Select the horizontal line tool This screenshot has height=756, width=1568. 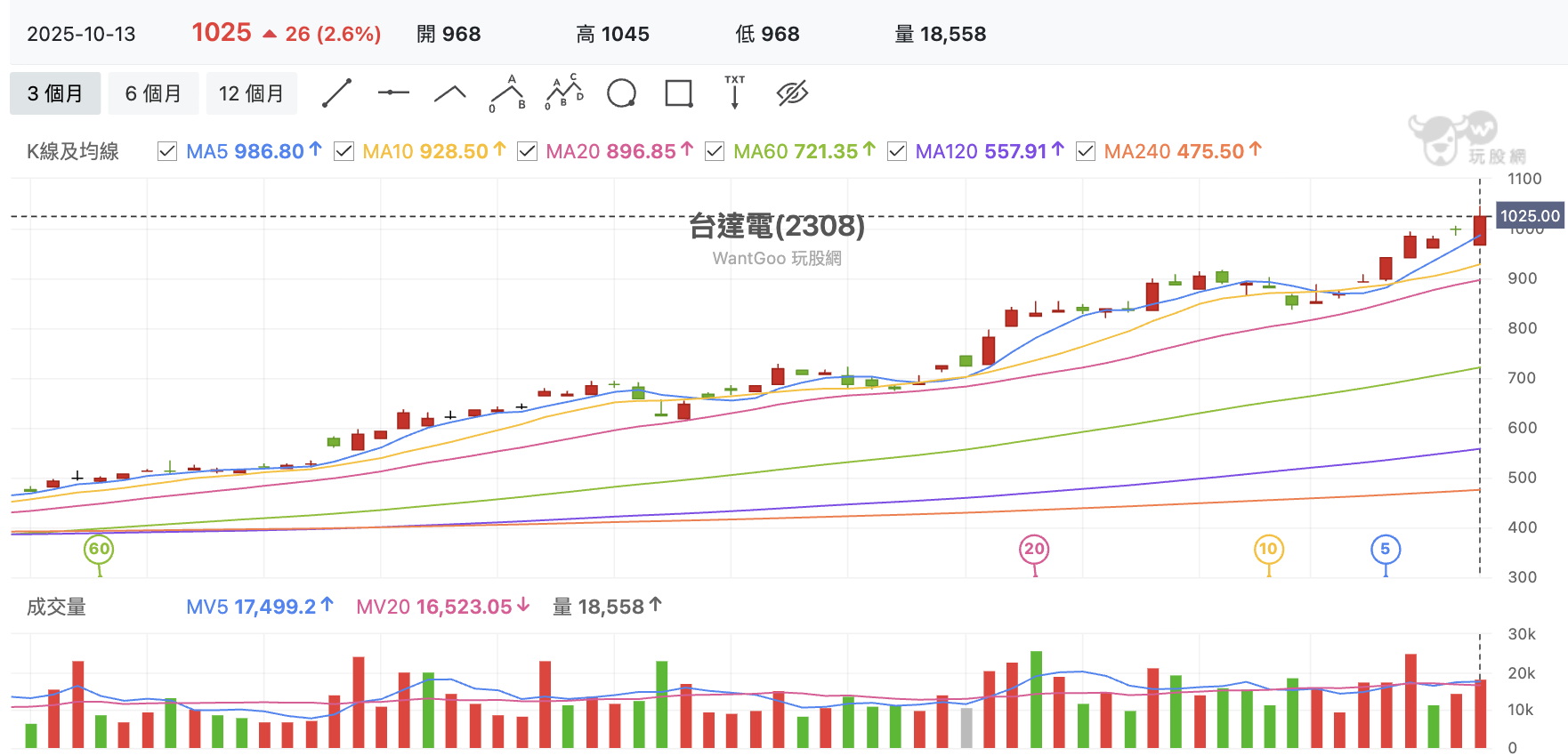pyautogui.click(x=393, y=92)
